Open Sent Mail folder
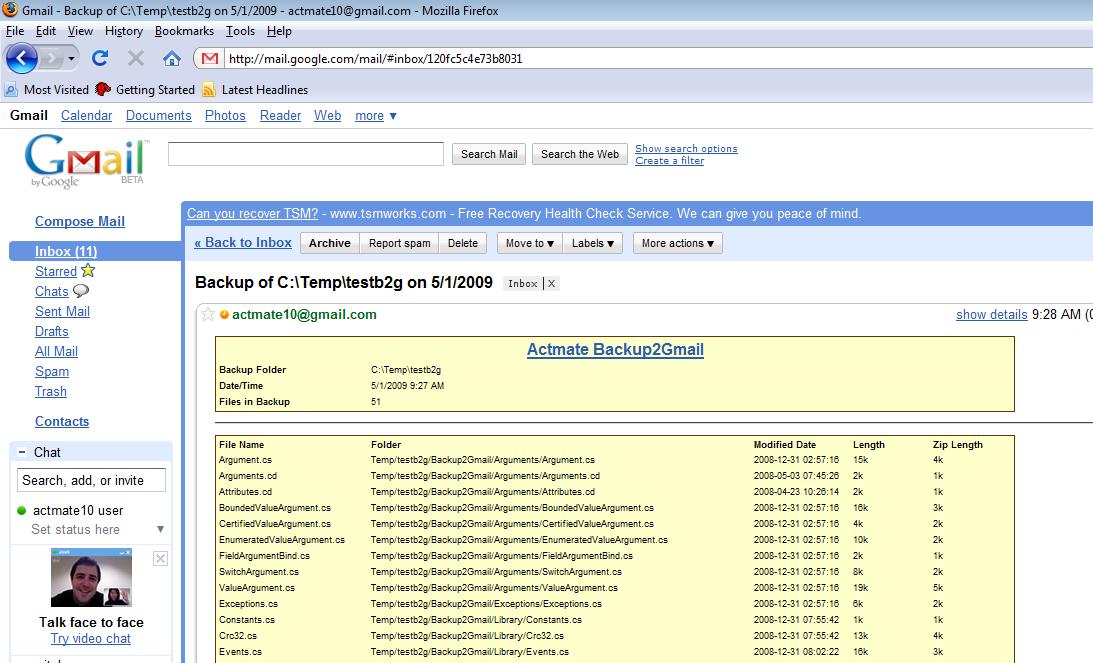This screenshot has width=1093, height=663. pos(62,312)
